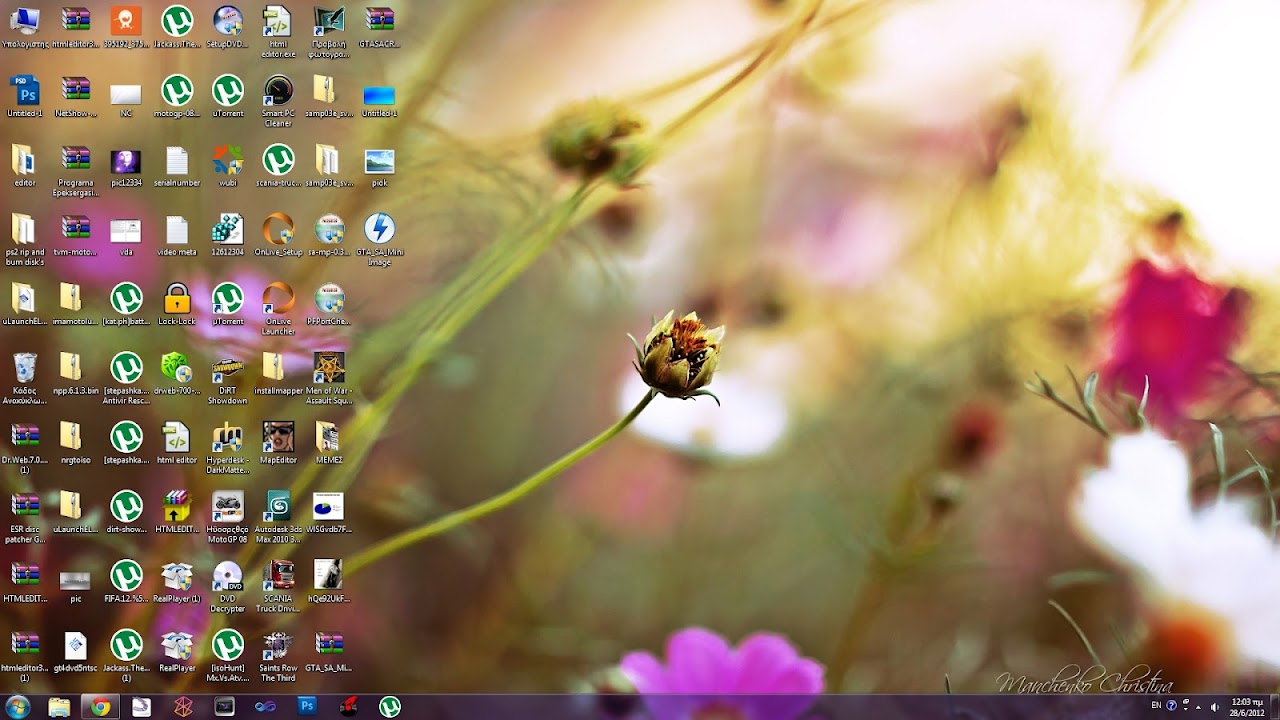This screenshot has width=1280, height=720.
Task: Click the Windows Start button
Action: (x=18, y=706)
